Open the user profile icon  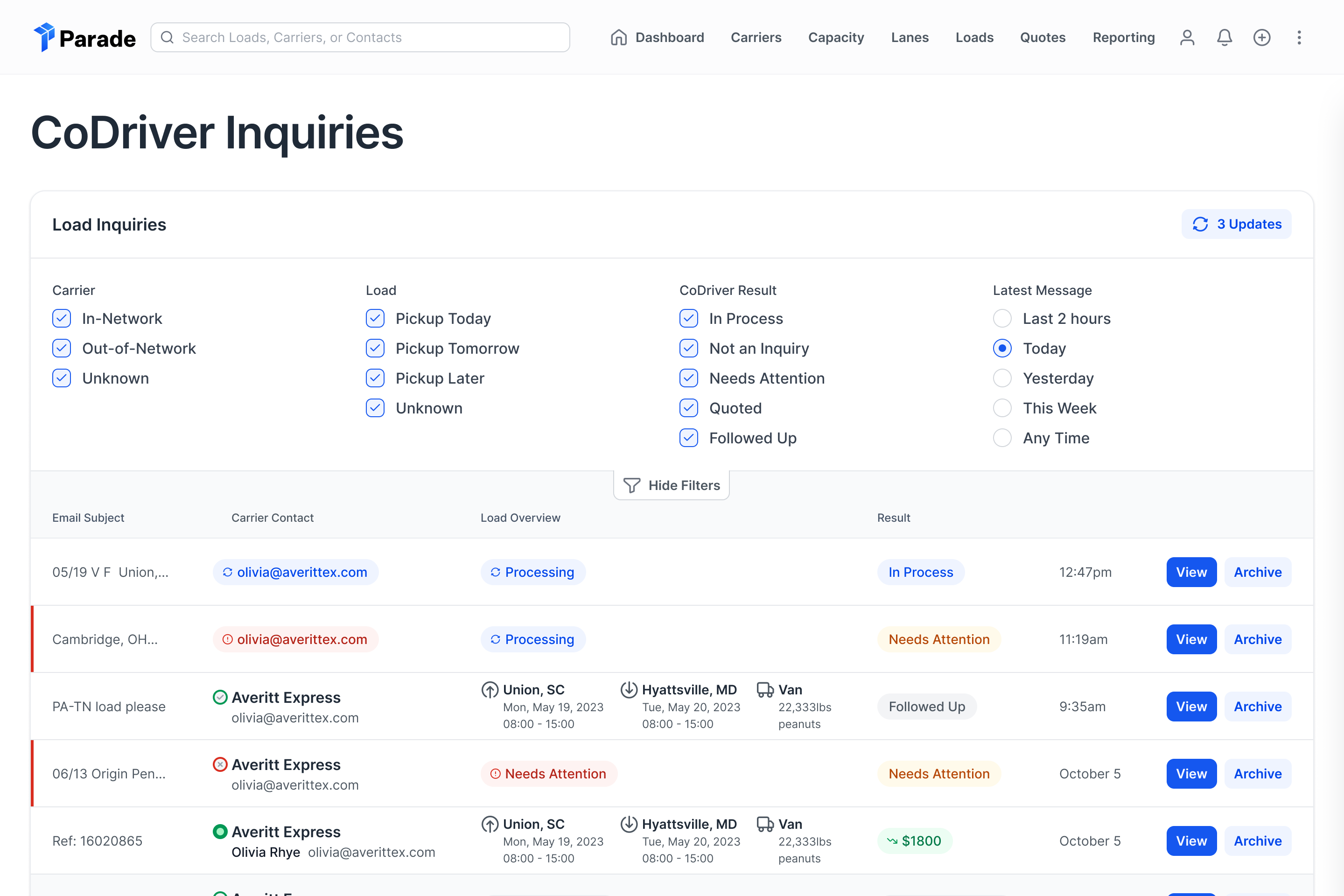[x=1187, y=38]
